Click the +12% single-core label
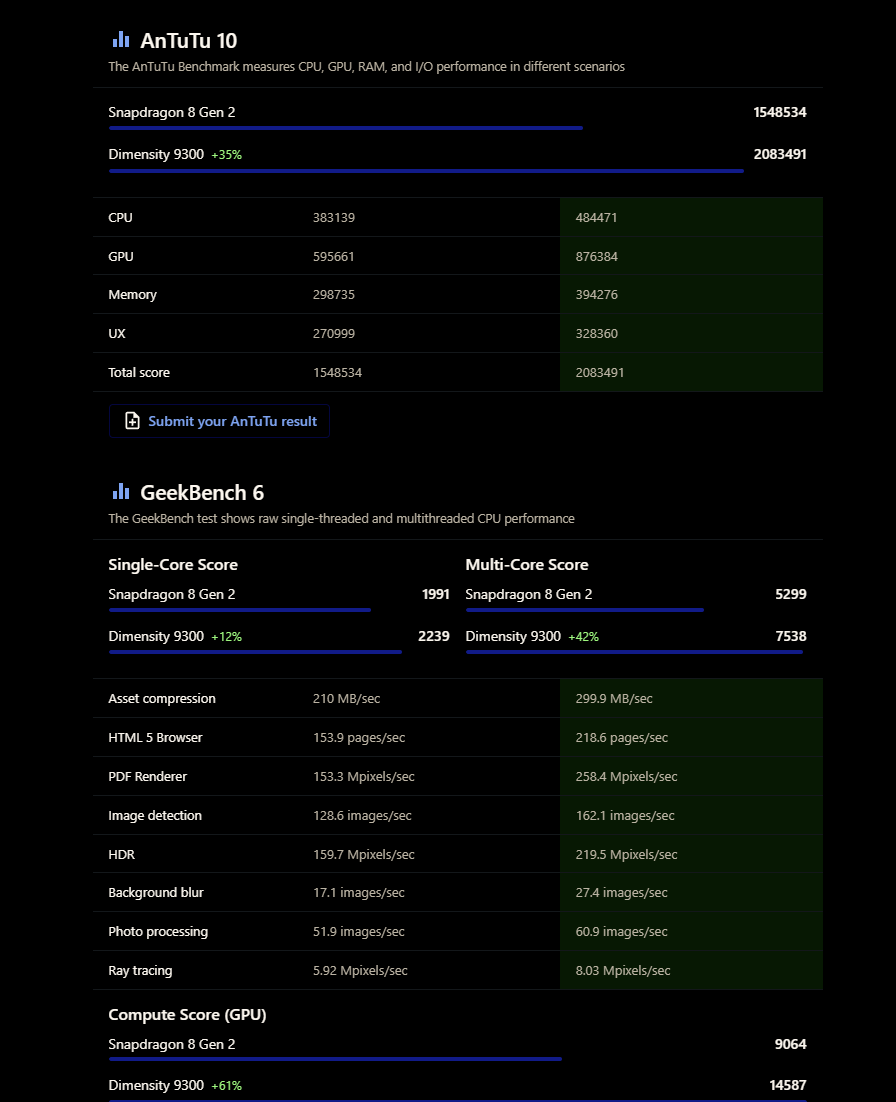The height and width of the screenshot is (1102, 896). coord(226,637)
